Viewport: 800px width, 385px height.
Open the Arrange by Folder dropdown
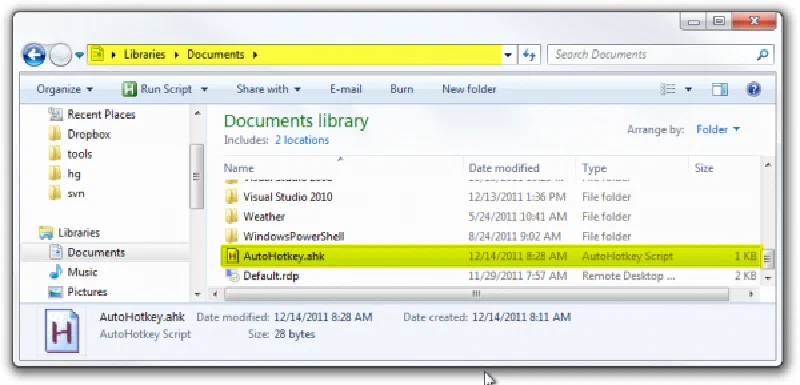click(x=718, y=130)
